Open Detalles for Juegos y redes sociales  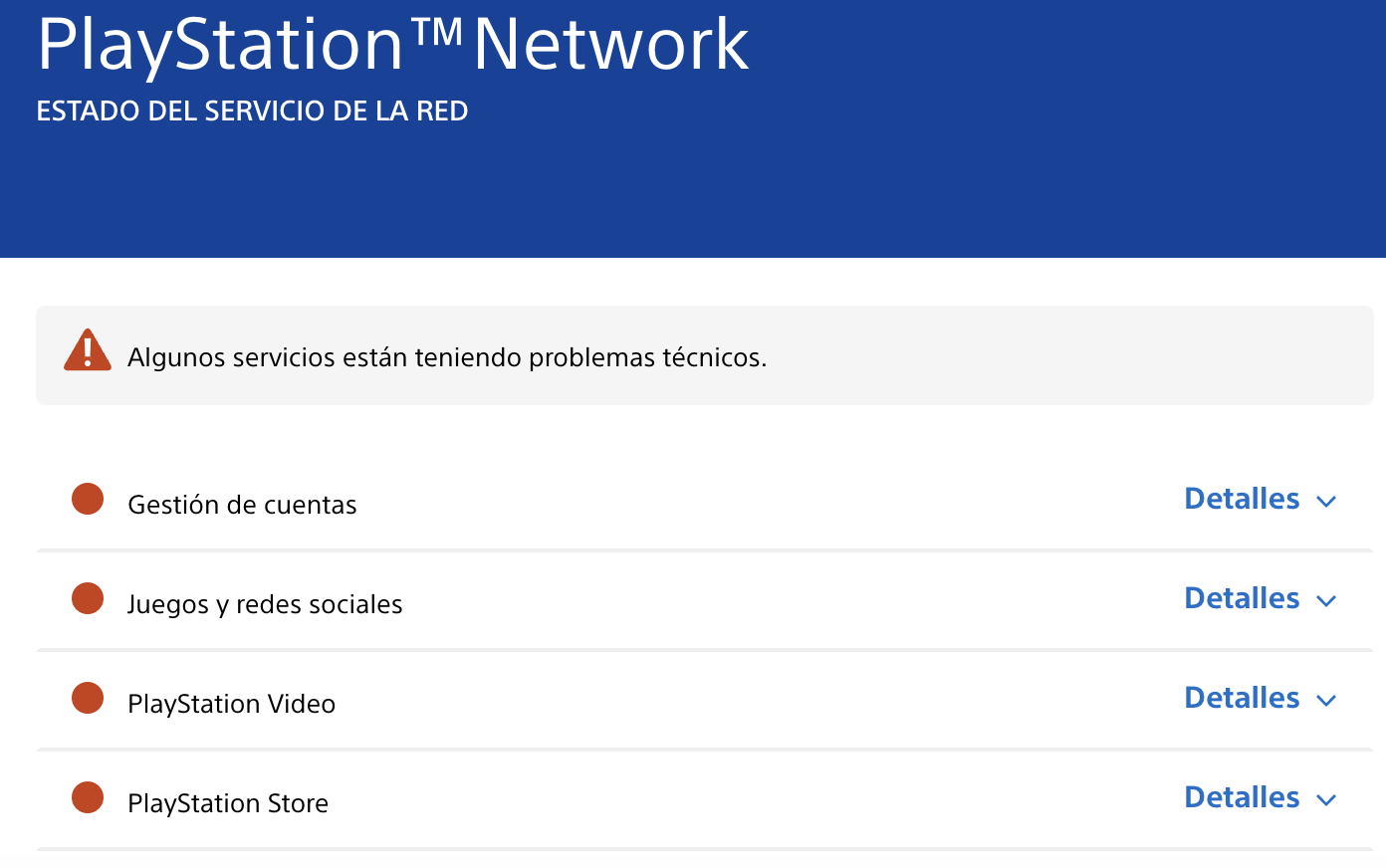(1242, 598)
